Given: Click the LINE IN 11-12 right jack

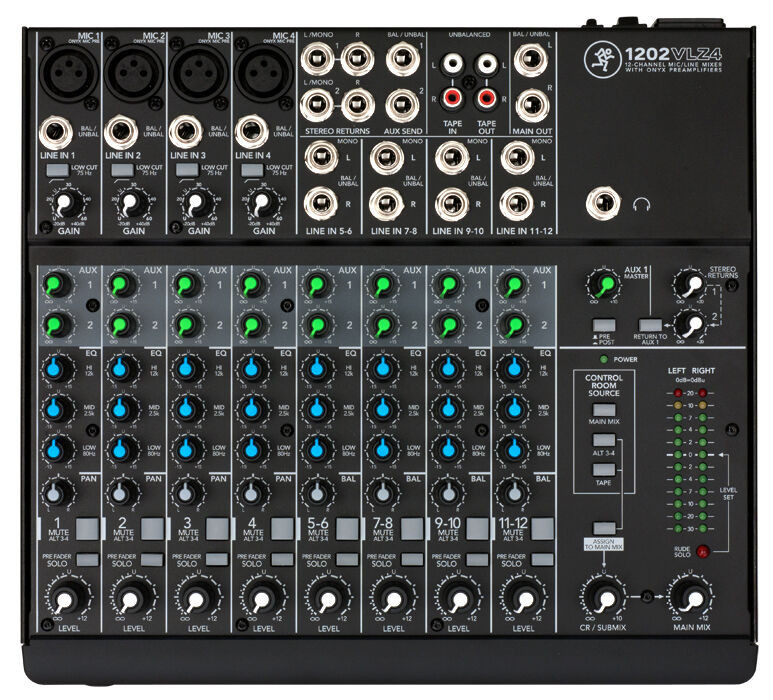Looking at the screenshot, I should click(517, 204).
